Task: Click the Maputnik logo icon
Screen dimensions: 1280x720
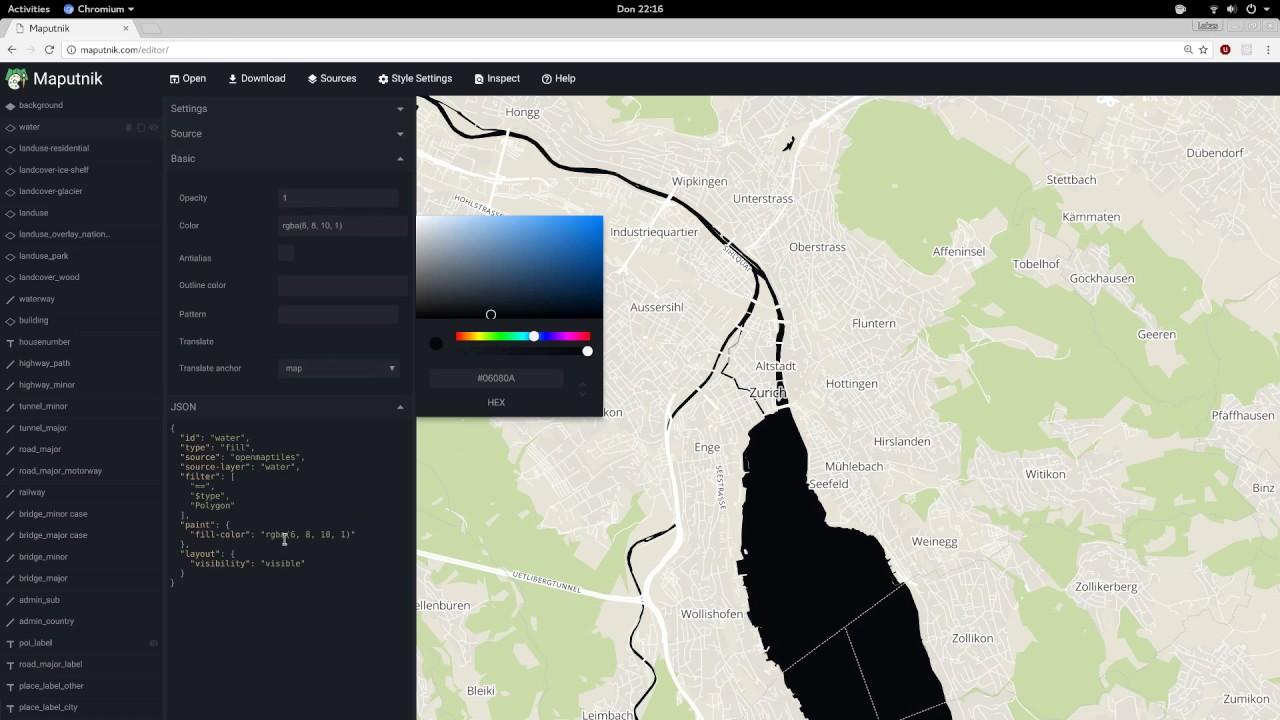Action: click(x=16, y=79)
